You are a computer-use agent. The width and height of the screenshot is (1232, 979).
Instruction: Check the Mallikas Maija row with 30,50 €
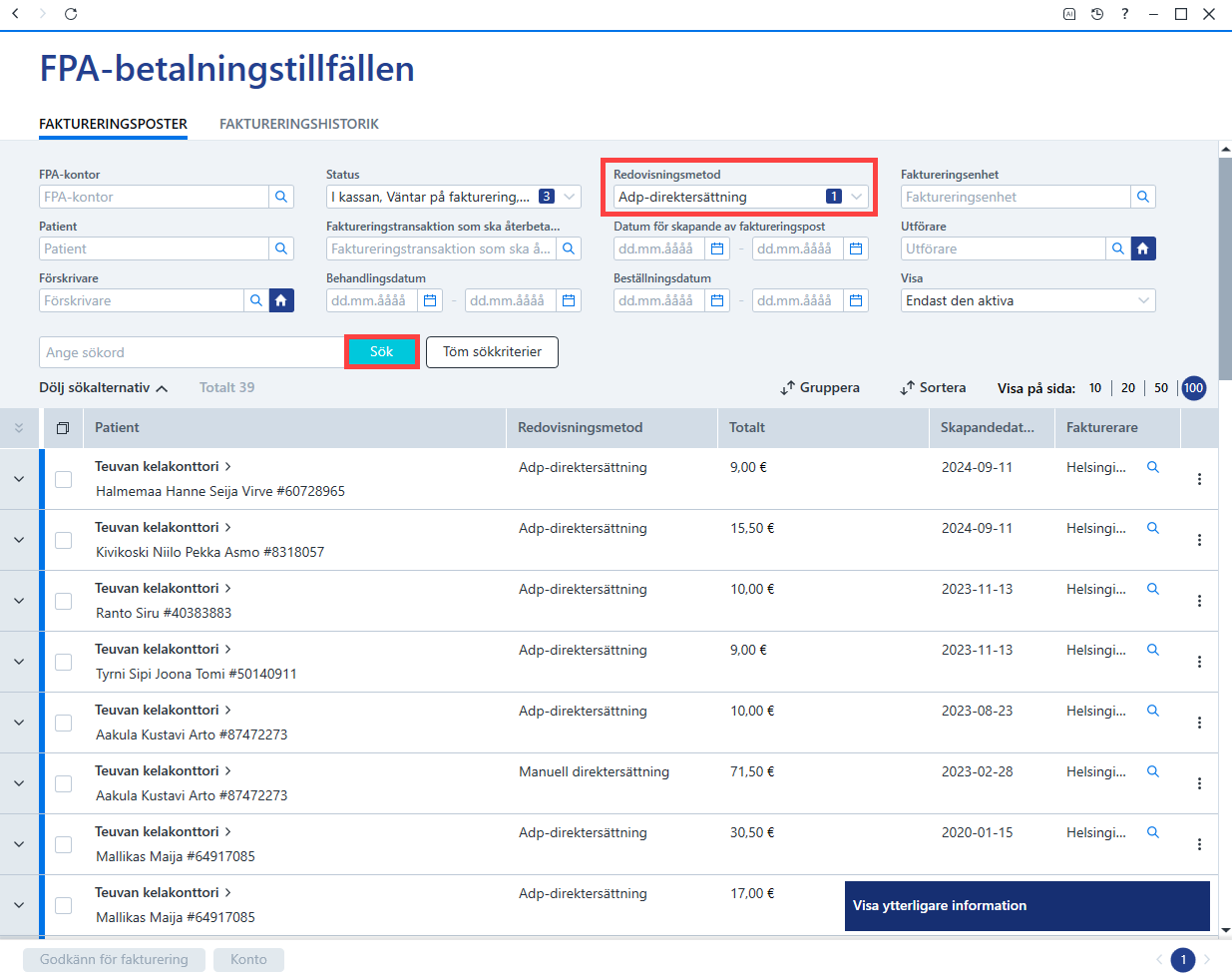63,844
